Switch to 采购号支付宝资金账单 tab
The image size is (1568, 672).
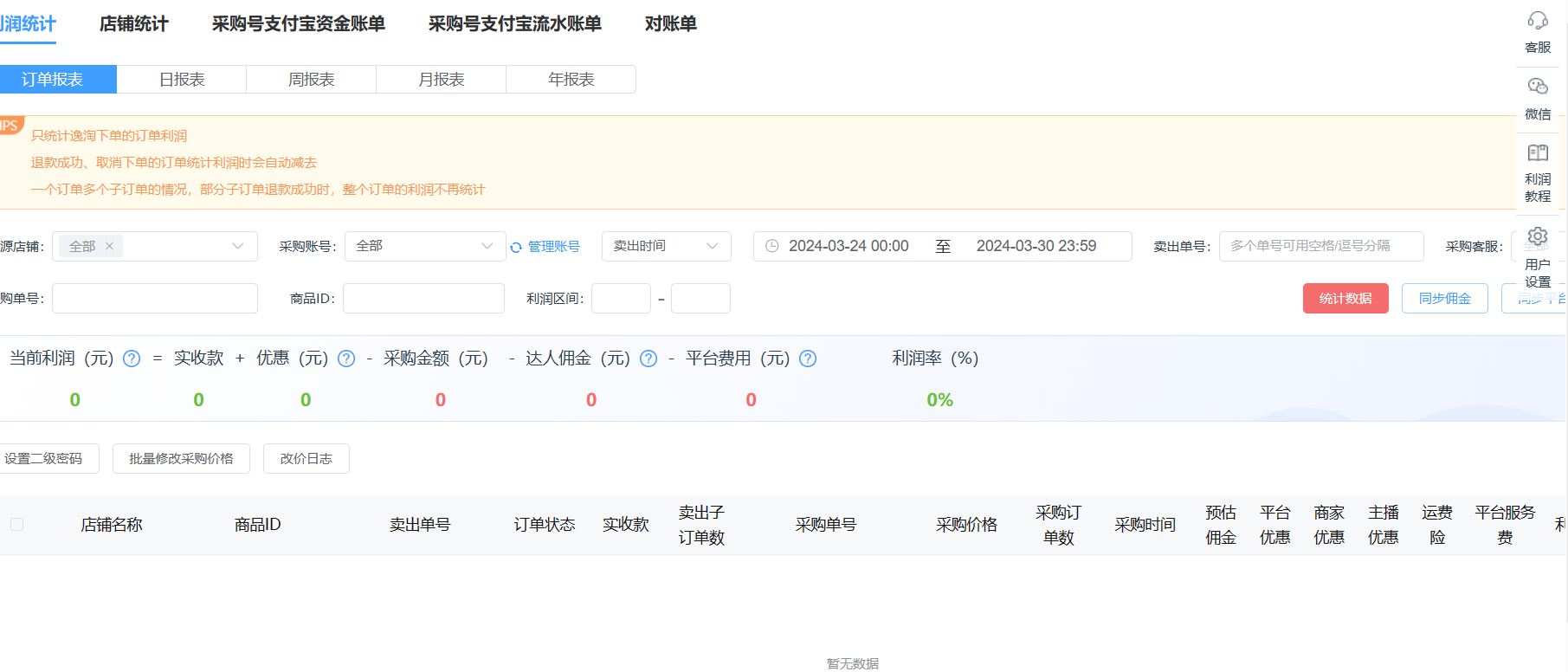tap(298, 23)
